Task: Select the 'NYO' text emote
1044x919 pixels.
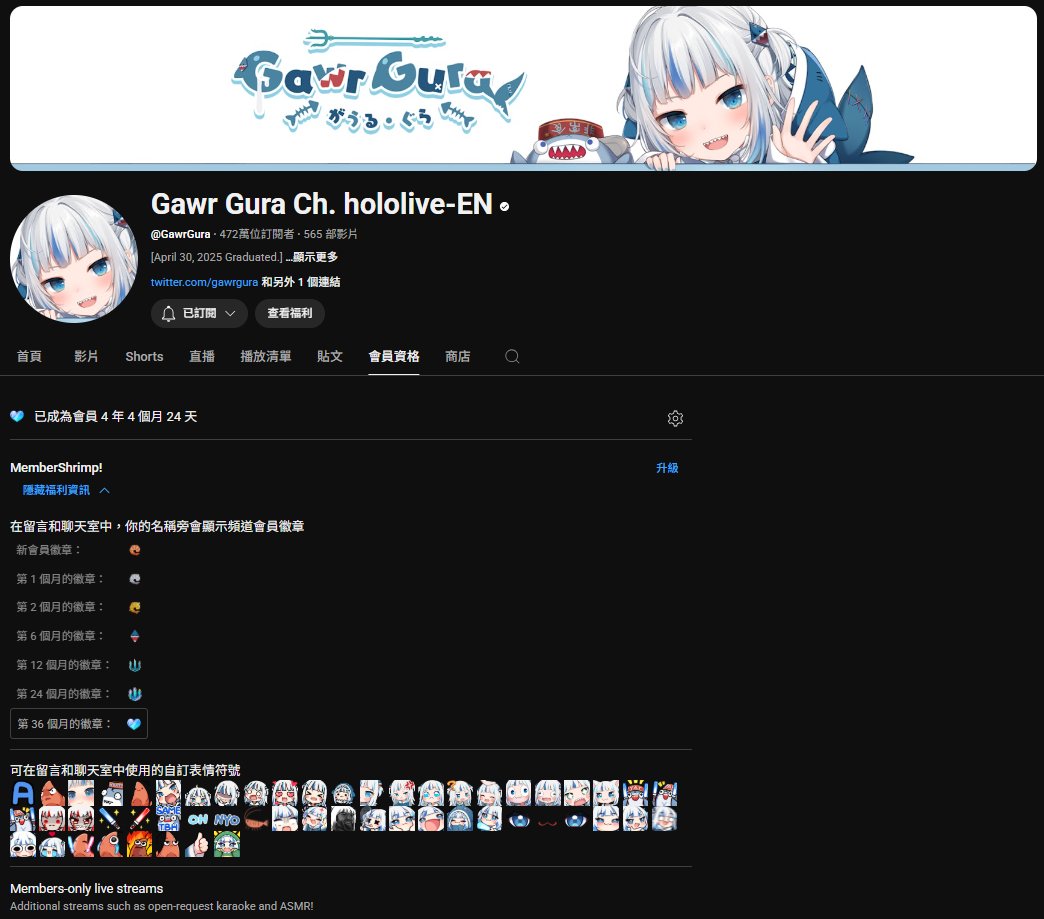Action: [227, 819]
